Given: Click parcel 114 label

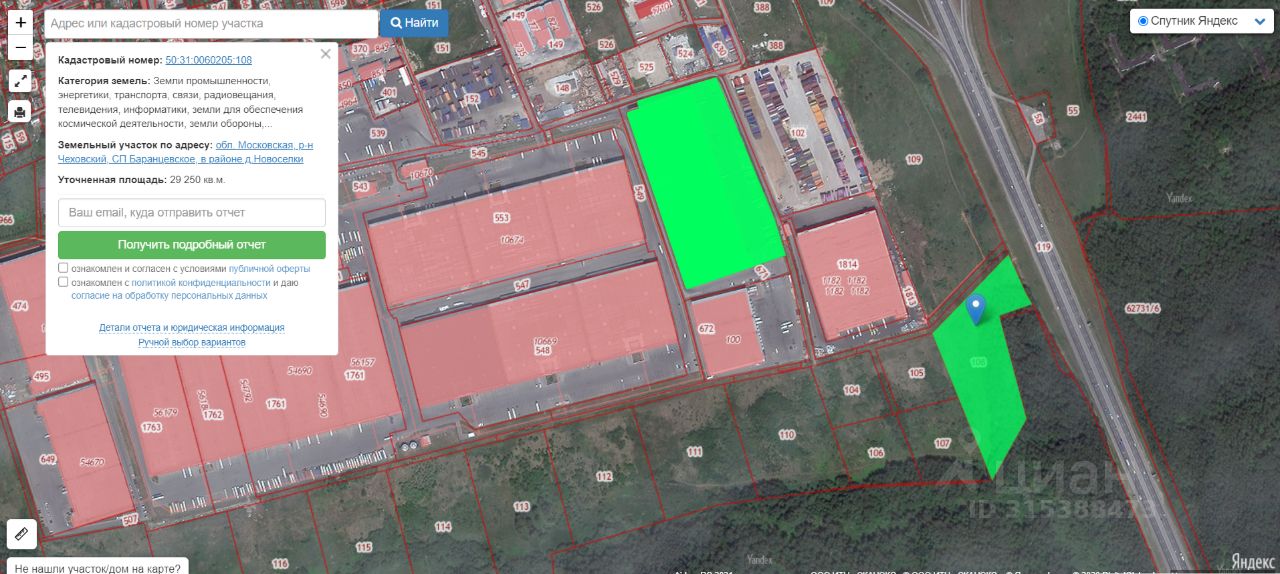Looking at the screenshot, I should (x=443, y=526).
